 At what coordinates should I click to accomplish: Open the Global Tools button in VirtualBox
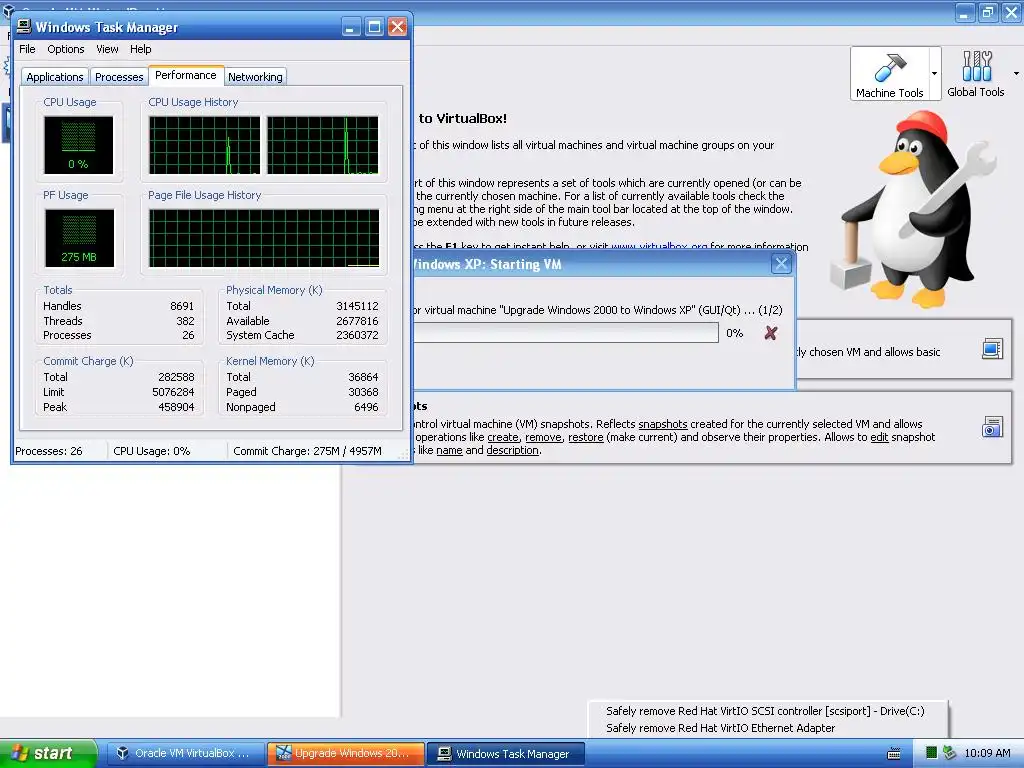click(x=976, y=73)
